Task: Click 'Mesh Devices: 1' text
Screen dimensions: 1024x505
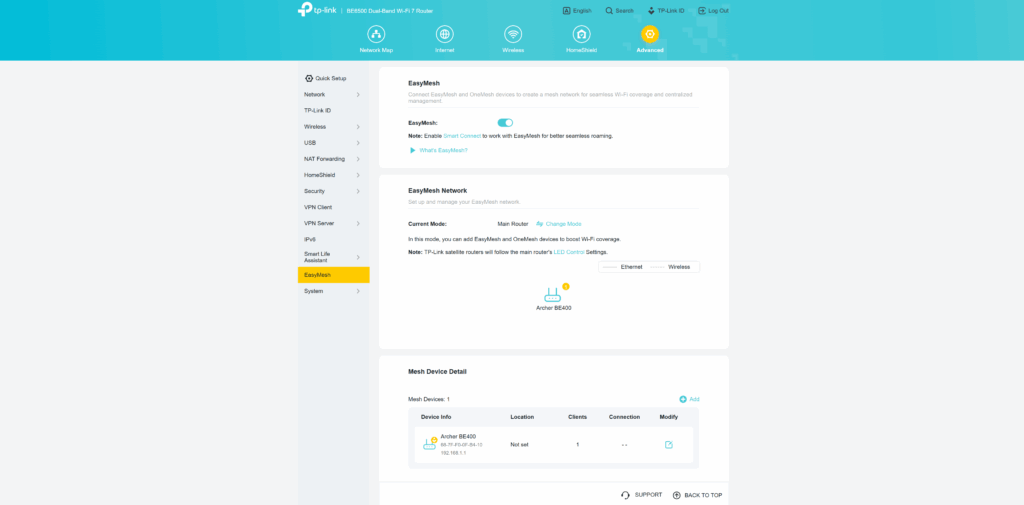Action: click(429, 399)
